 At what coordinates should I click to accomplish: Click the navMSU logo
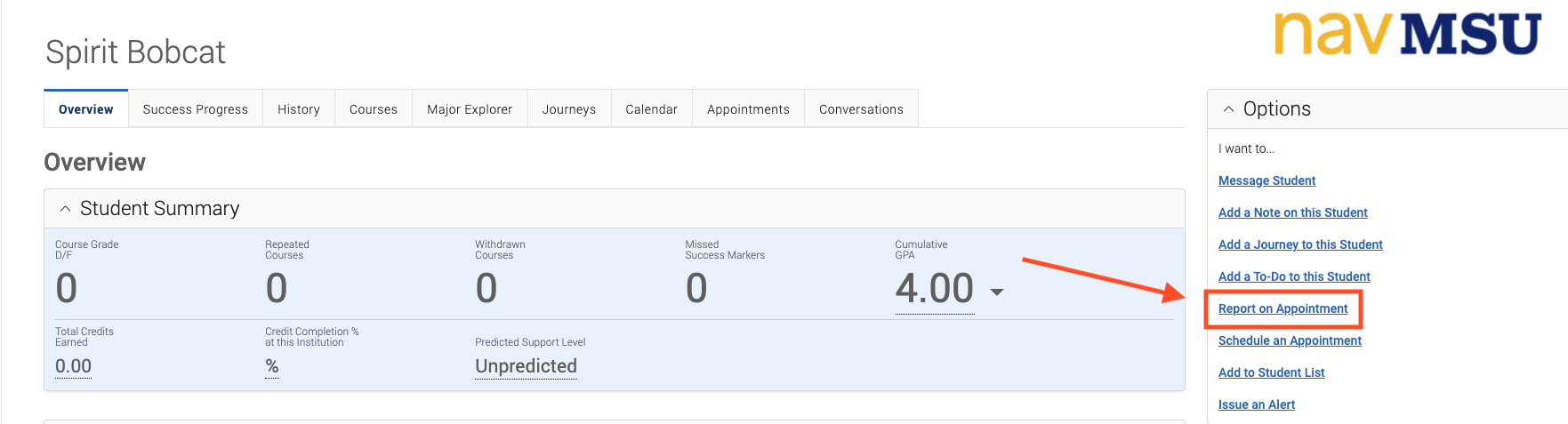(x=1407, y=34)
